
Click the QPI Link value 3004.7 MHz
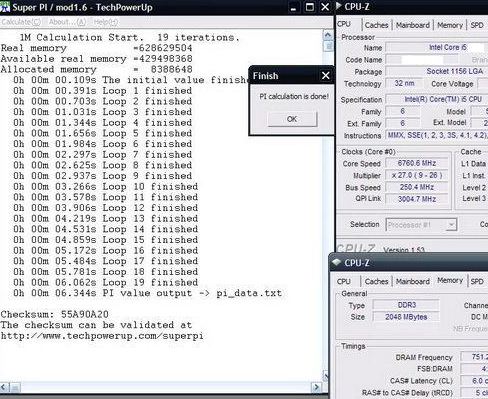pyautogui.click(x=417, y=199)
